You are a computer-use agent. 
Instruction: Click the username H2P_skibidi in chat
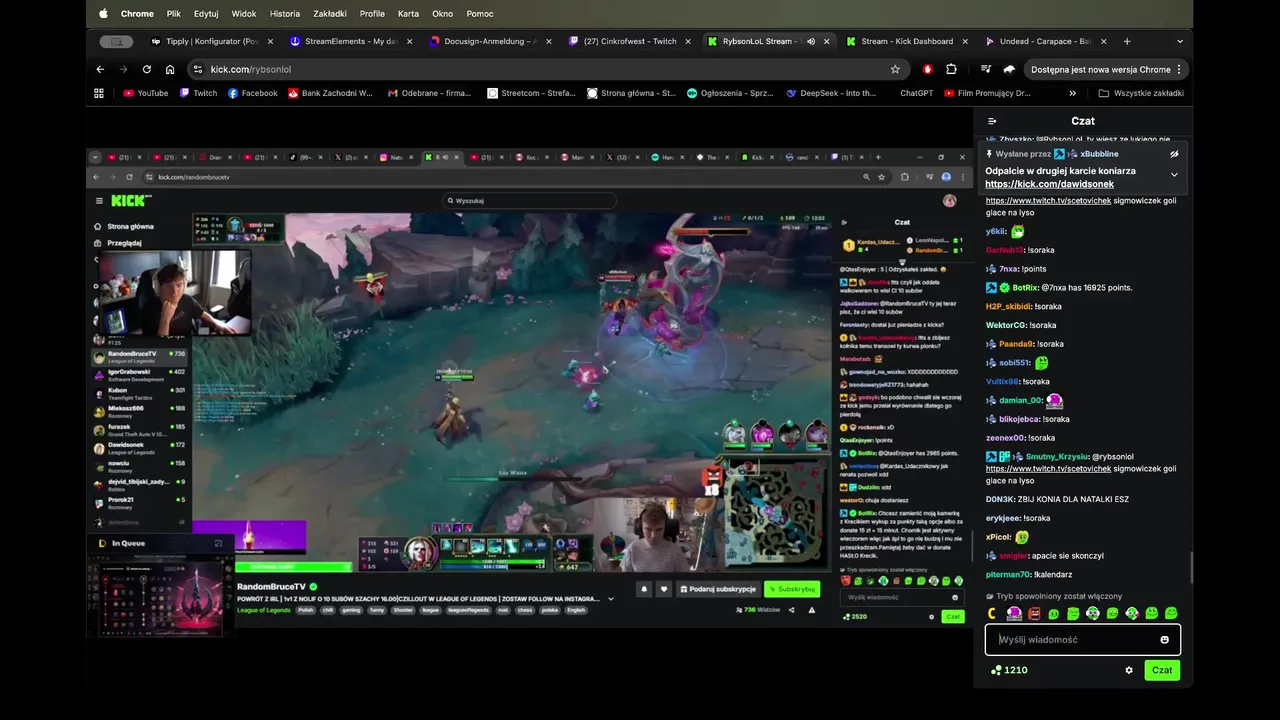(x=1008, y=306)
